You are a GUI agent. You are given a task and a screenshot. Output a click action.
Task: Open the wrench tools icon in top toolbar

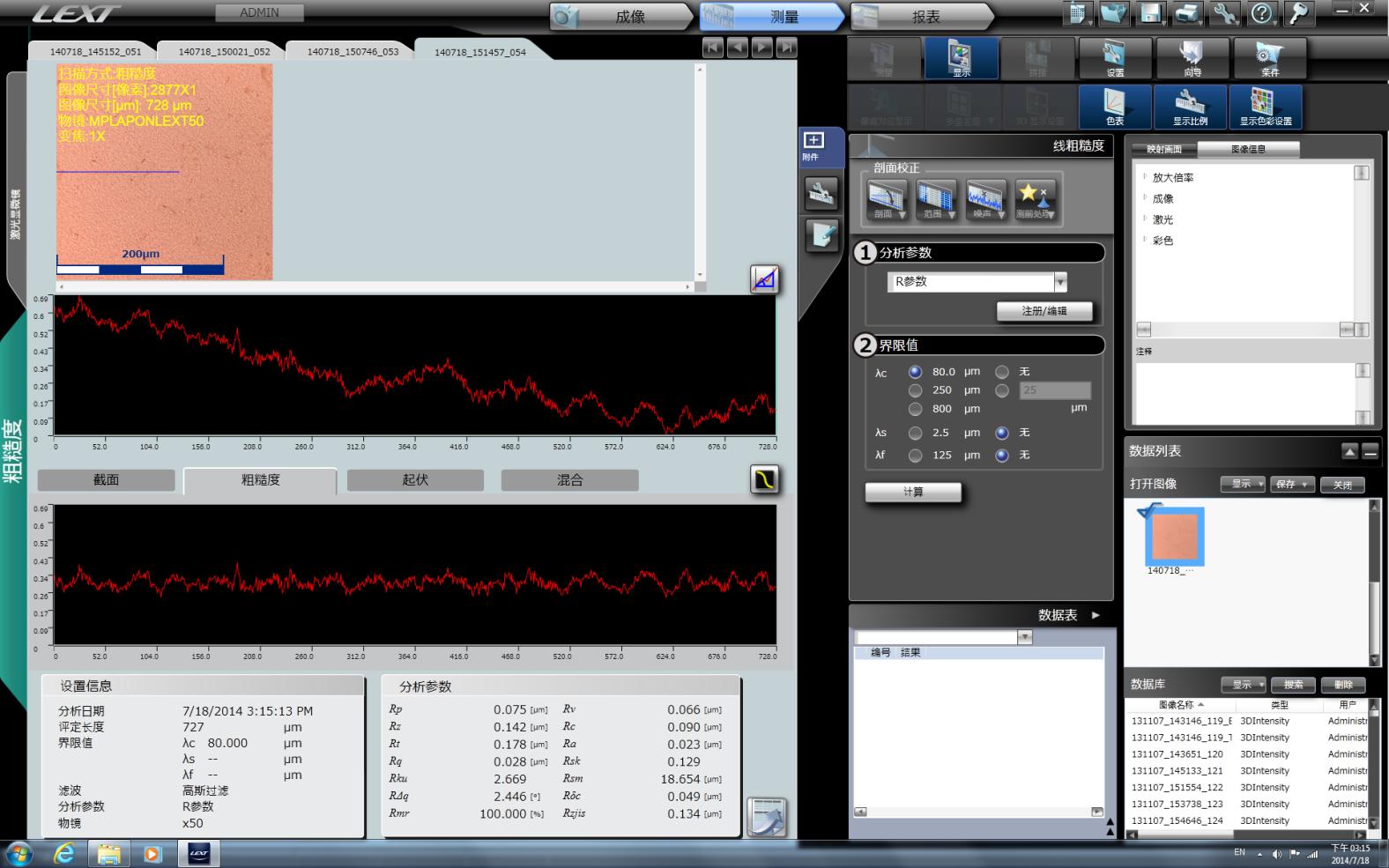(x=1224, y=13)
